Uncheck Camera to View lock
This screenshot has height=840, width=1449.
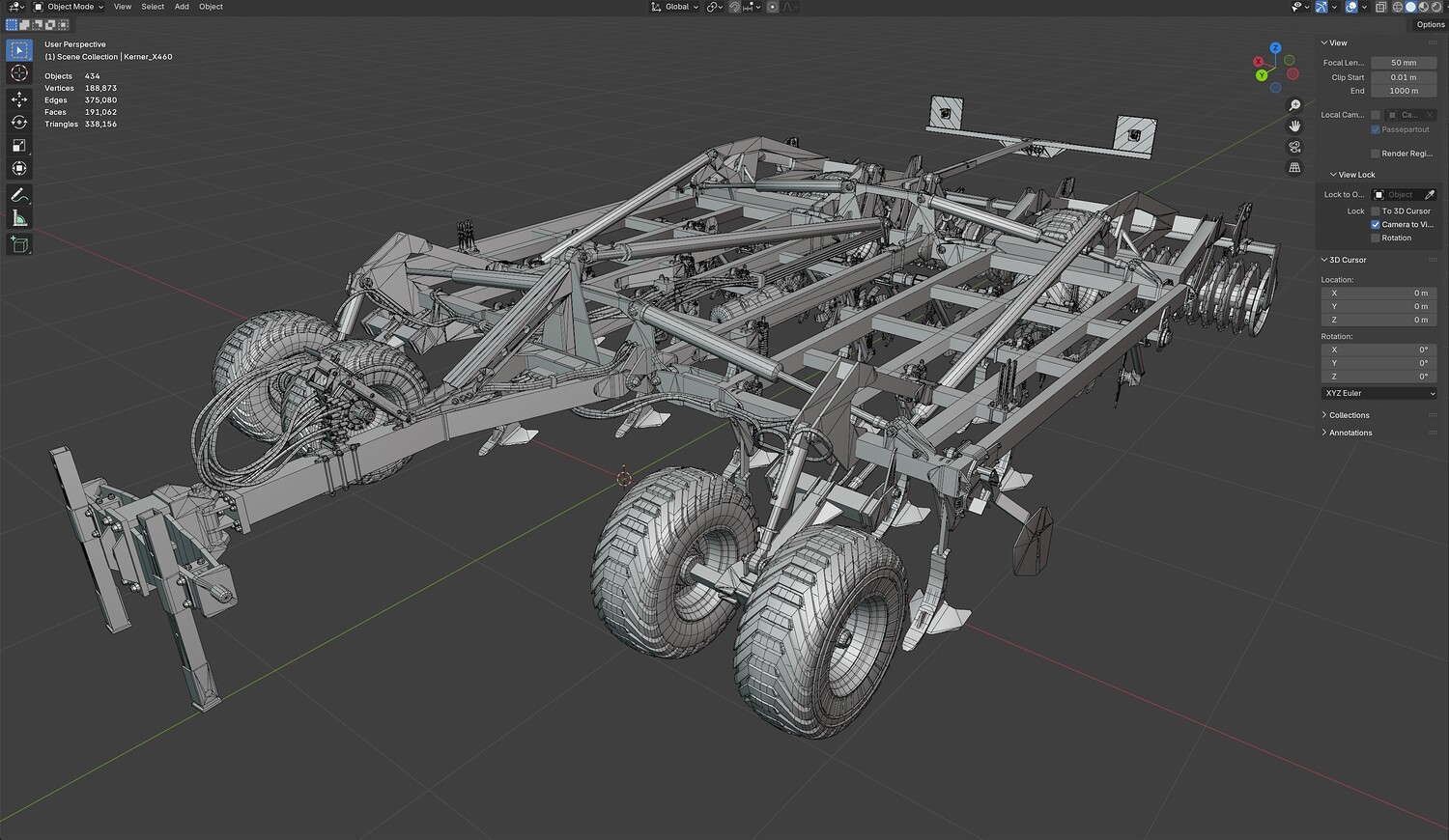pyautogui.click(x=1376, y=225)
